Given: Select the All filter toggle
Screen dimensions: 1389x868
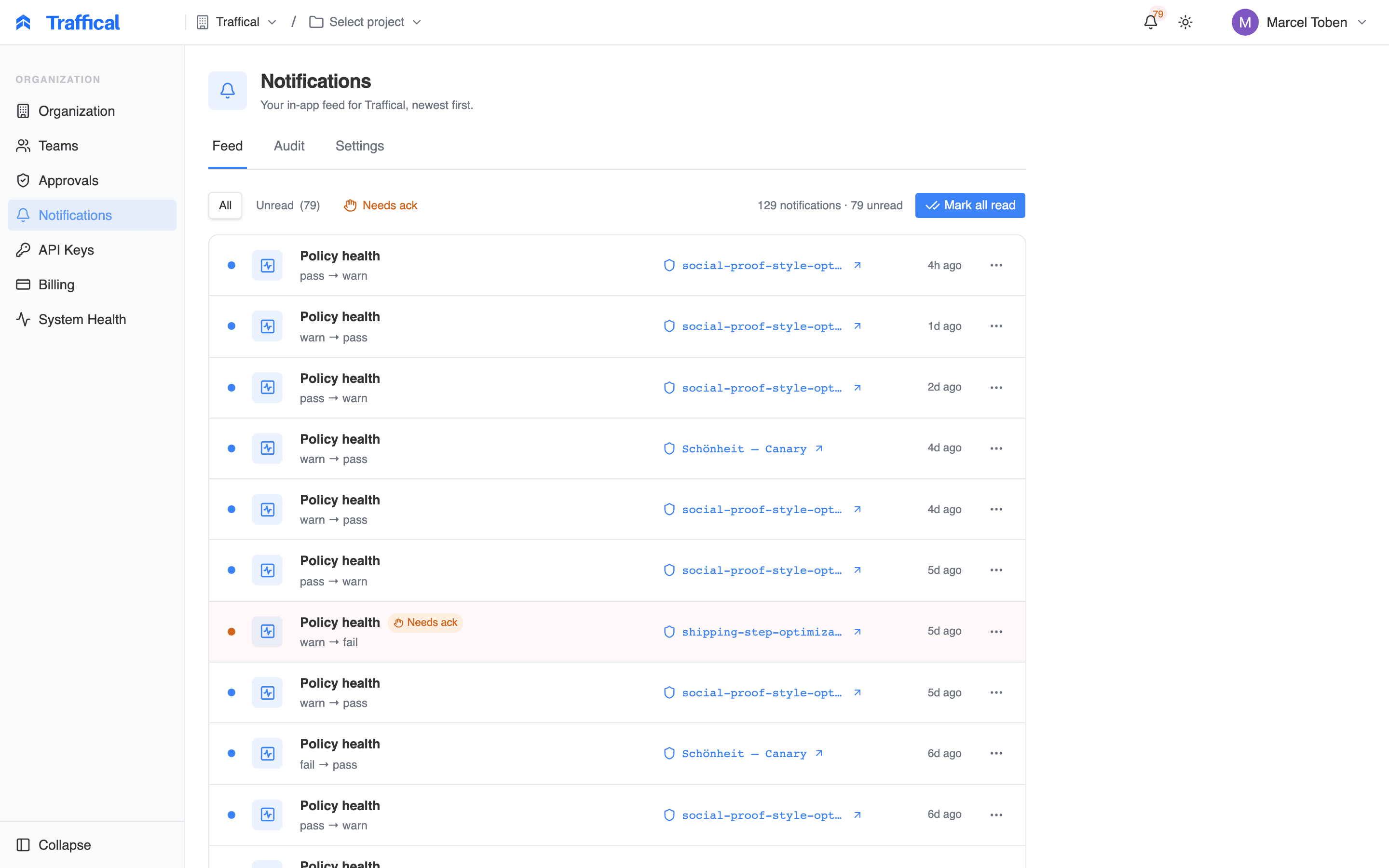Looking at the screenshot, I should pyautogui.click(x=225, y=205).
